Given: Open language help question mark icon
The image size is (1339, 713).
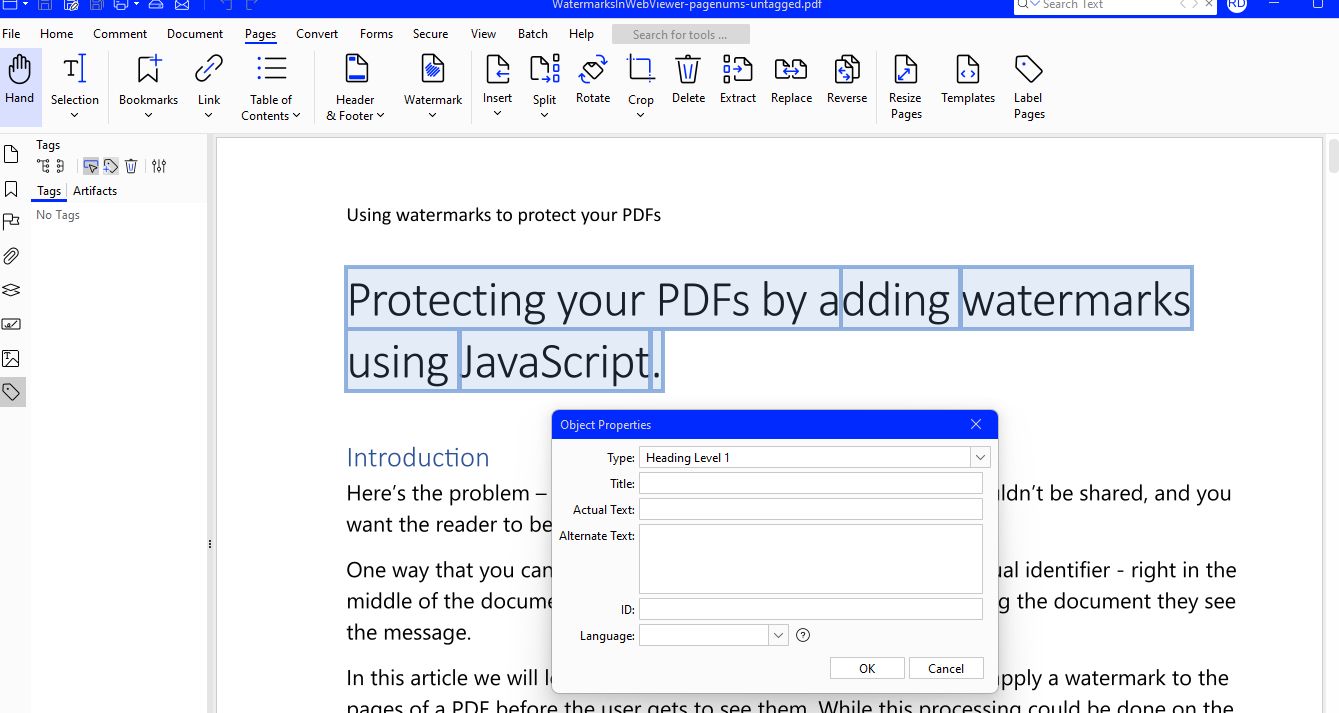Looking at the screenshot, I should tap(802, 635).
